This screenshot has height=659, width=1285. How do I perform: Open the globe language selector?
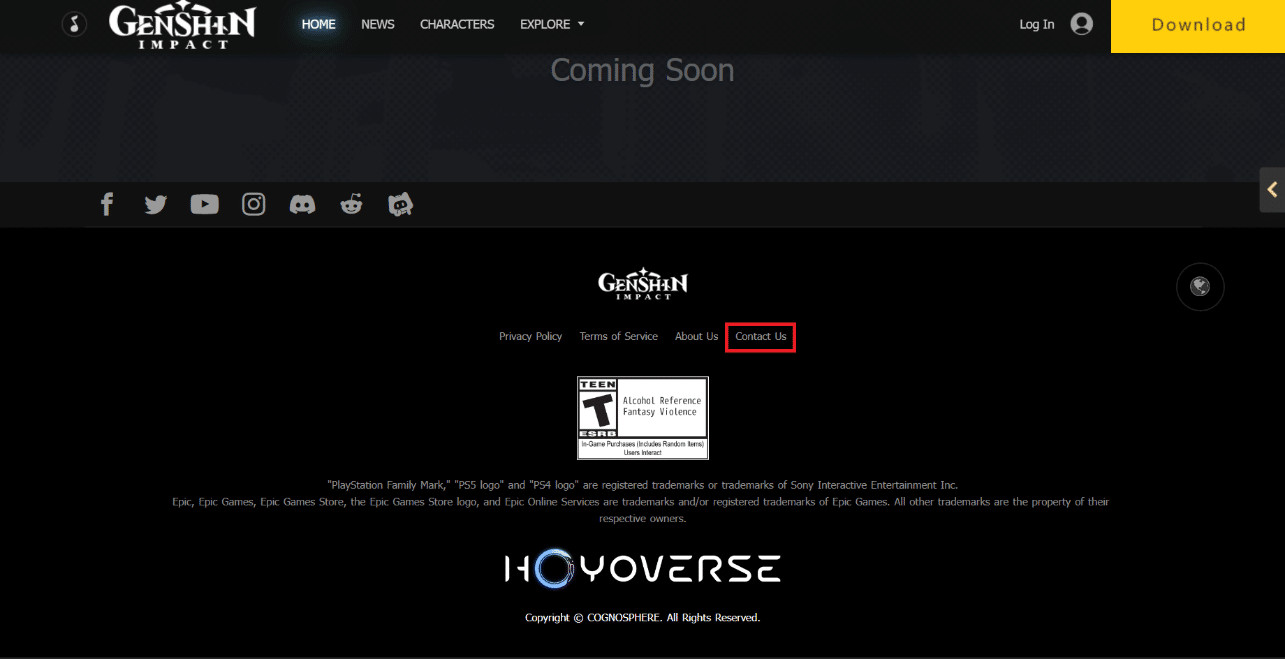click(x=1200, y=287)
